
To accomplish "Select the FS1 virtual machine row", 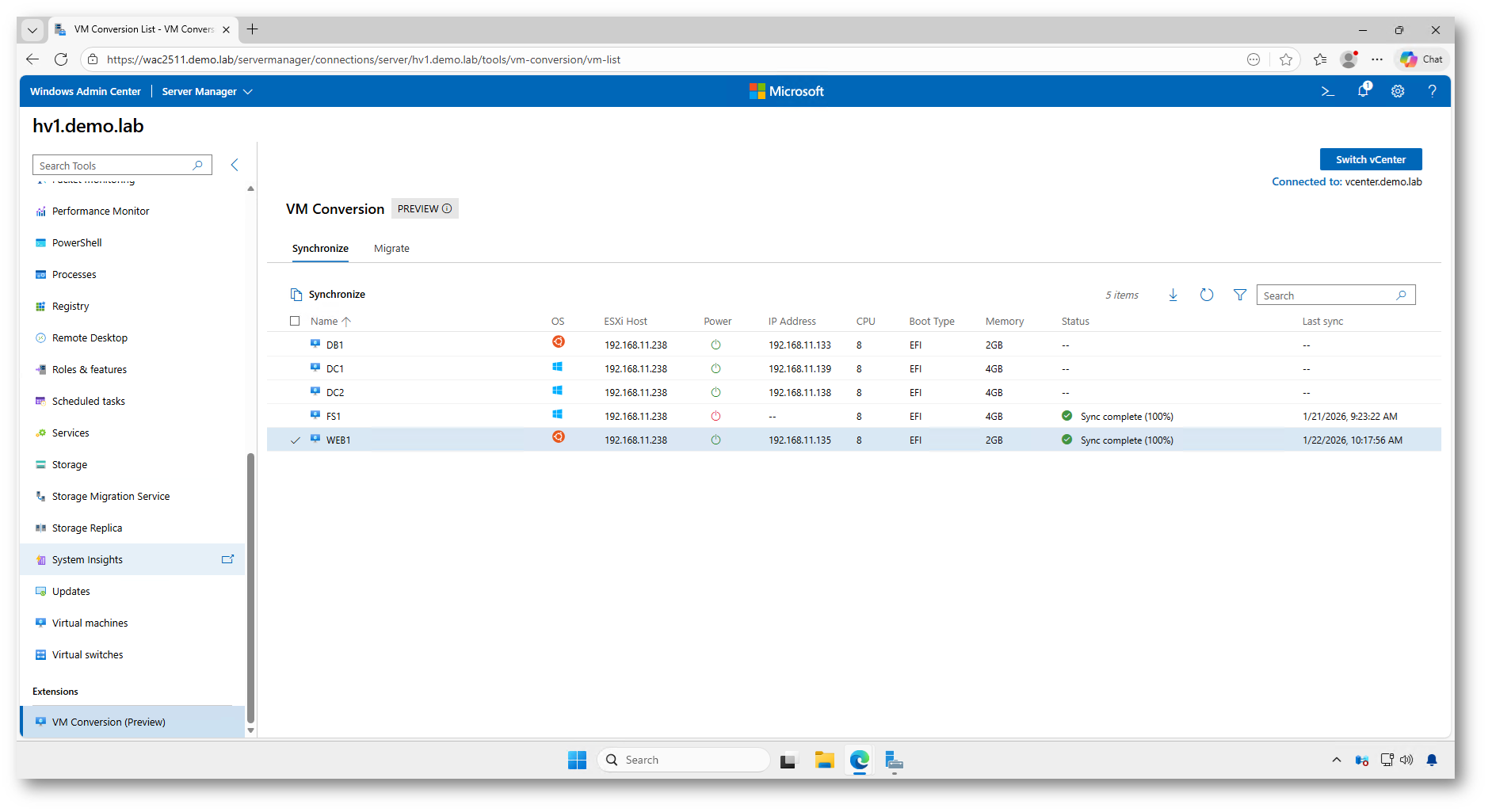I will [334, 417].
